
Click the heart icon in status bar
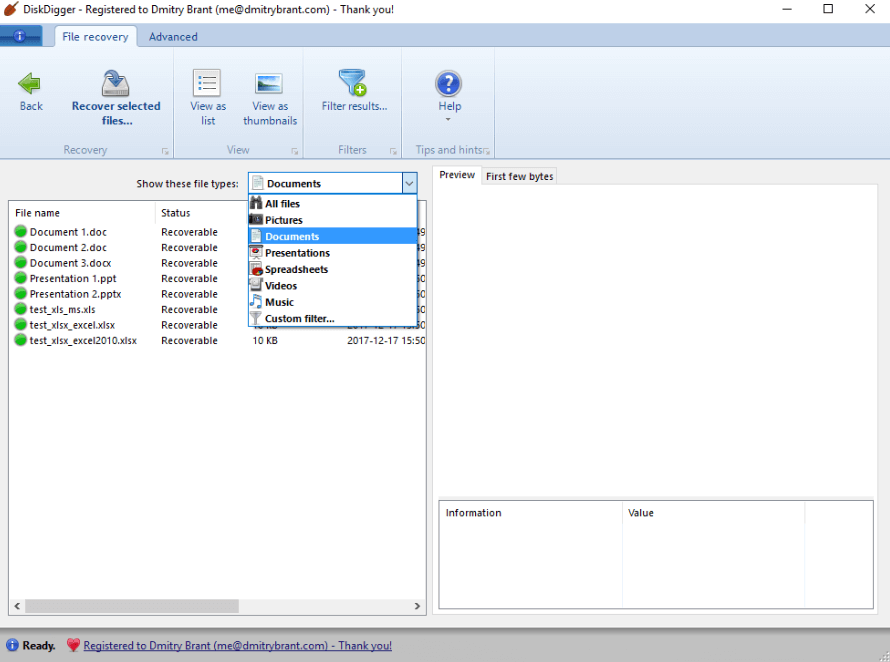(x=73, y=646)
